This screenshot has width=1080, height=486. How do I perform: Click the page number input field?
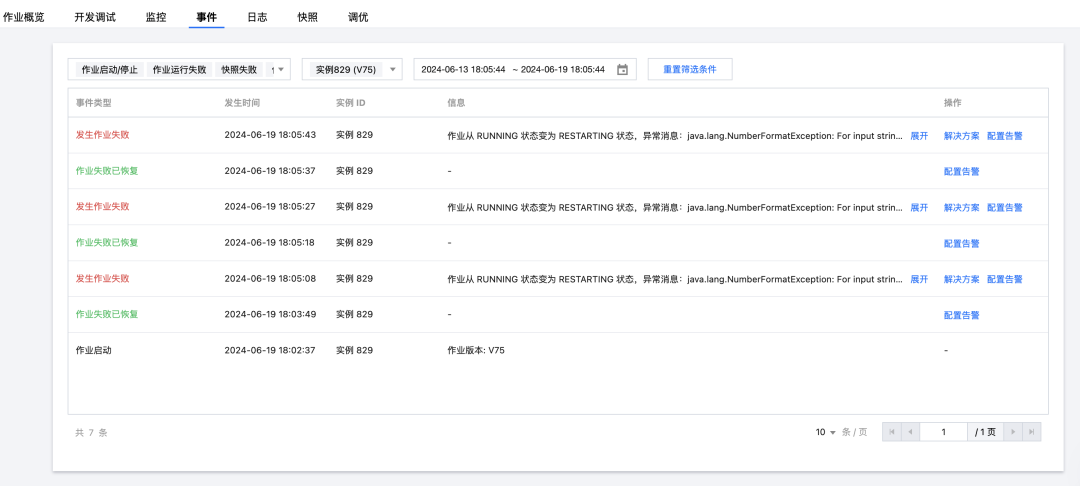coord(942,432)
